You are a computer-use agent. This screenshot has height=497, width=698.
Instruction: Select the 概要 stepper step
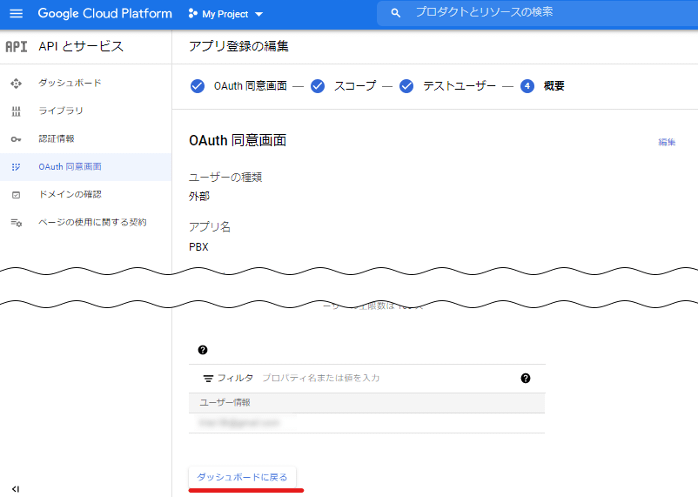[x=554, y=86]
